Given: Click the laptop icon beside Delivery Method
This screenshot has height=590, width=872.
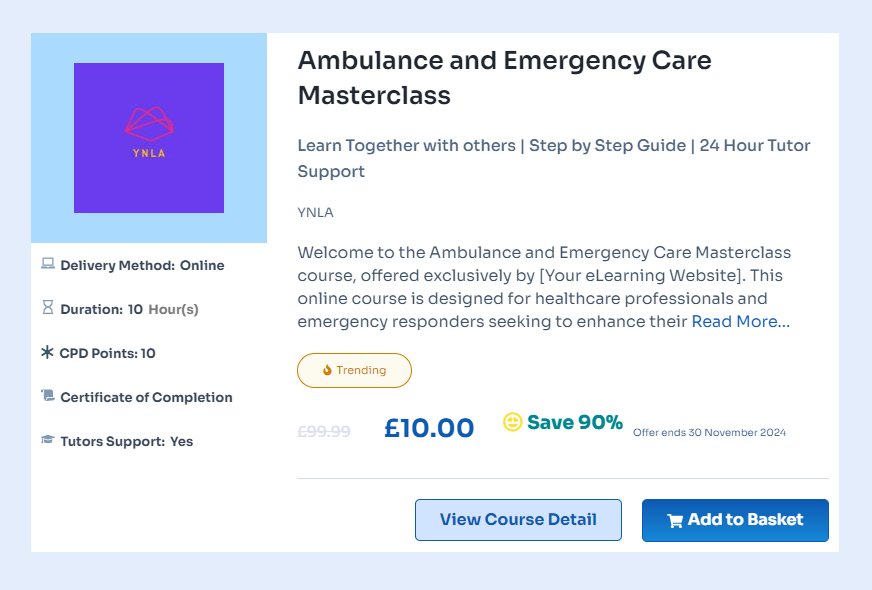Looking at the screenshot, I should [47, 265].
